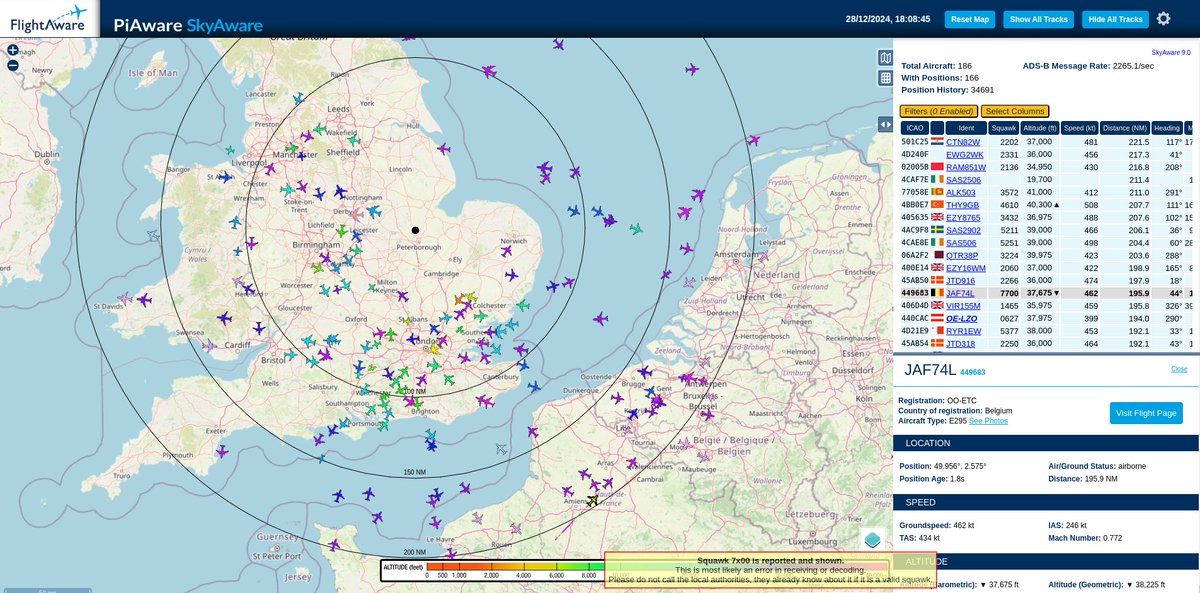The height and width of the screenshot is (593, 1200).
Task: Click the Squawk 7x00 warning notice
Action: click(770, 570)
